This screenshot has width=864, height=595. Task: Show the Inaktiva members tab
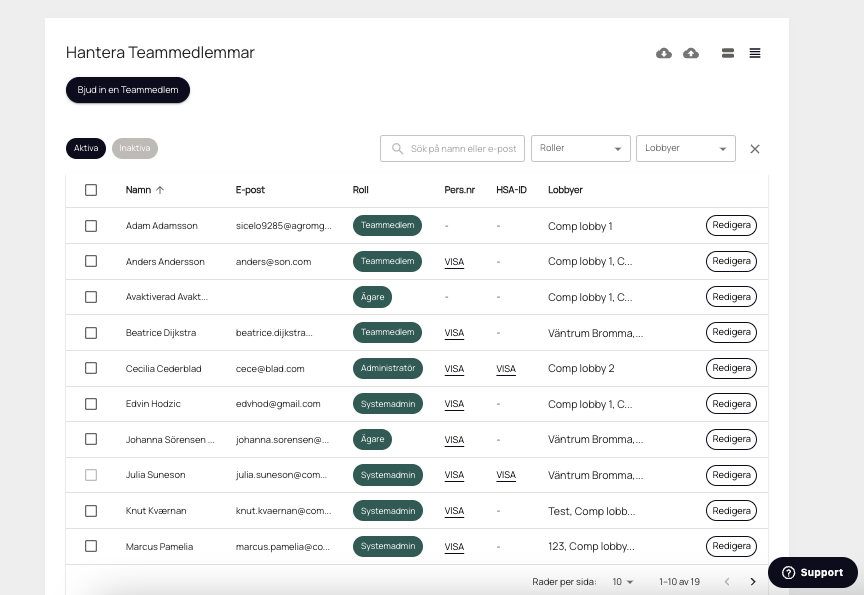coord(135,148)
